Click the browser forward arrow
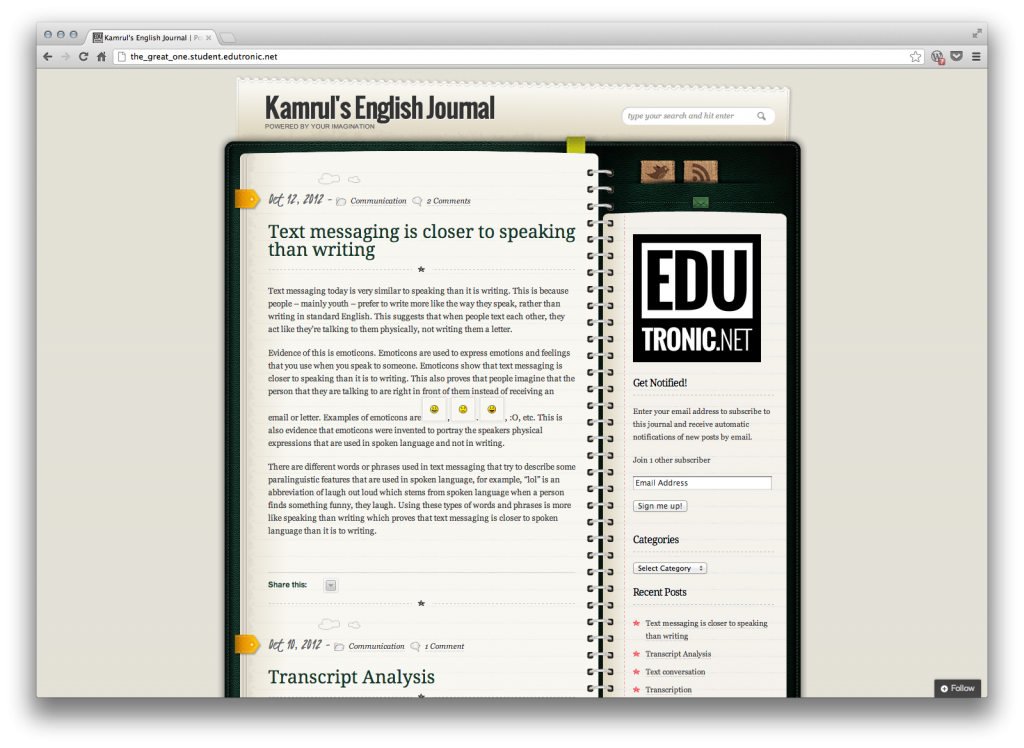1024x748 pixels. (65, 57)
